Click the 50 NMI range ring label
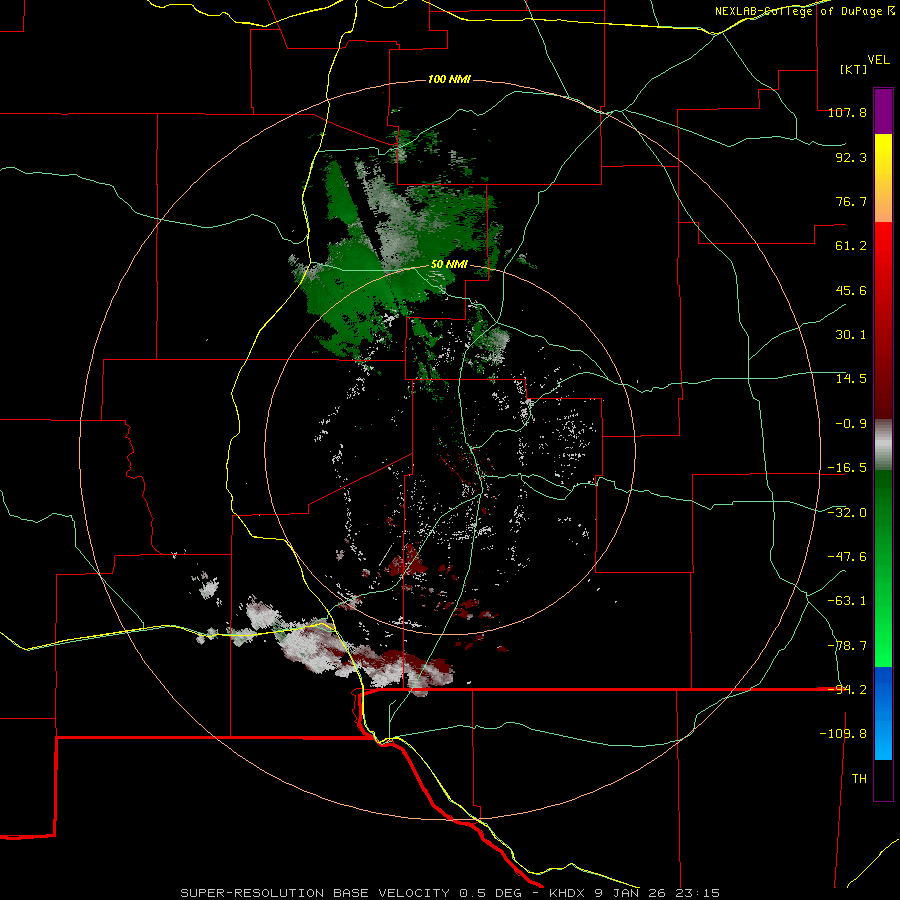 [x=449, y=265]
